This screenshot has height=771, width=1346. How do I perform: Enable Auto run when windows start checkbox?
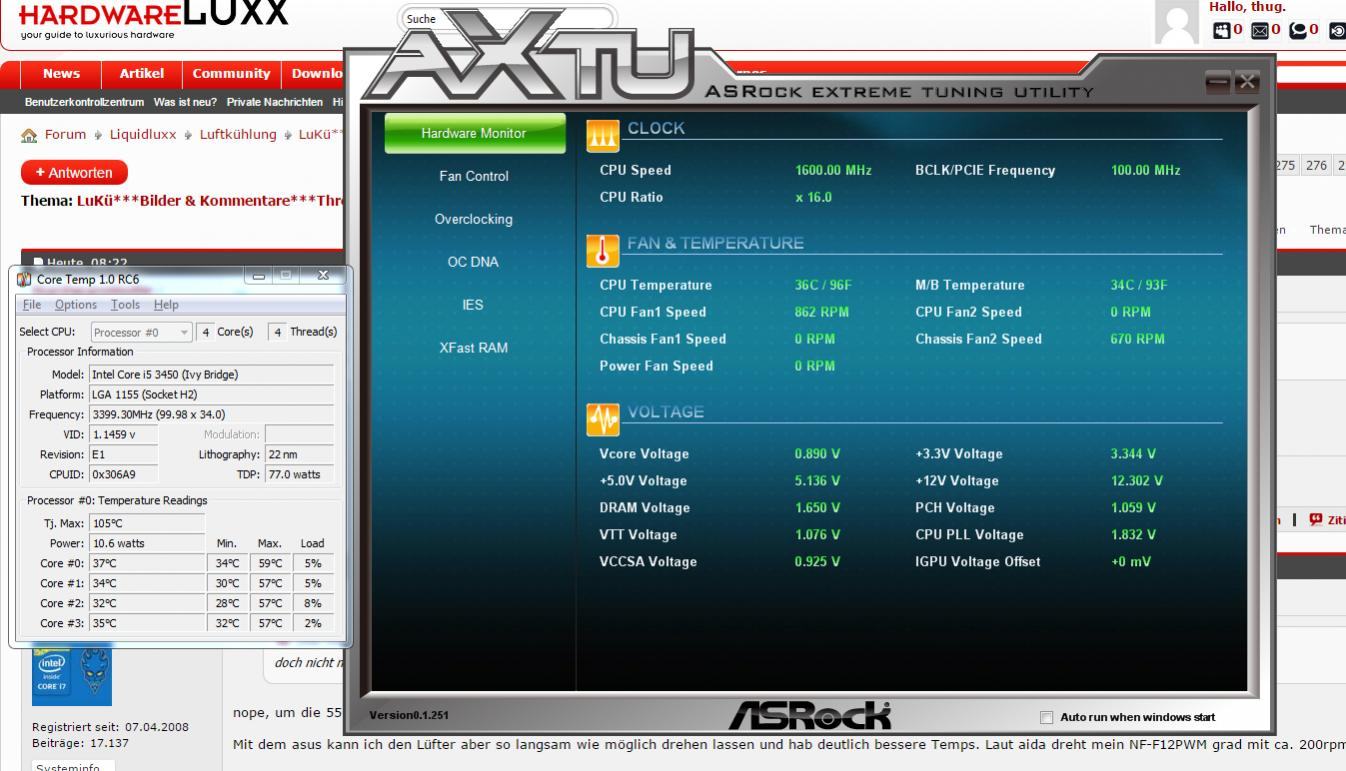coord(1046,718)
